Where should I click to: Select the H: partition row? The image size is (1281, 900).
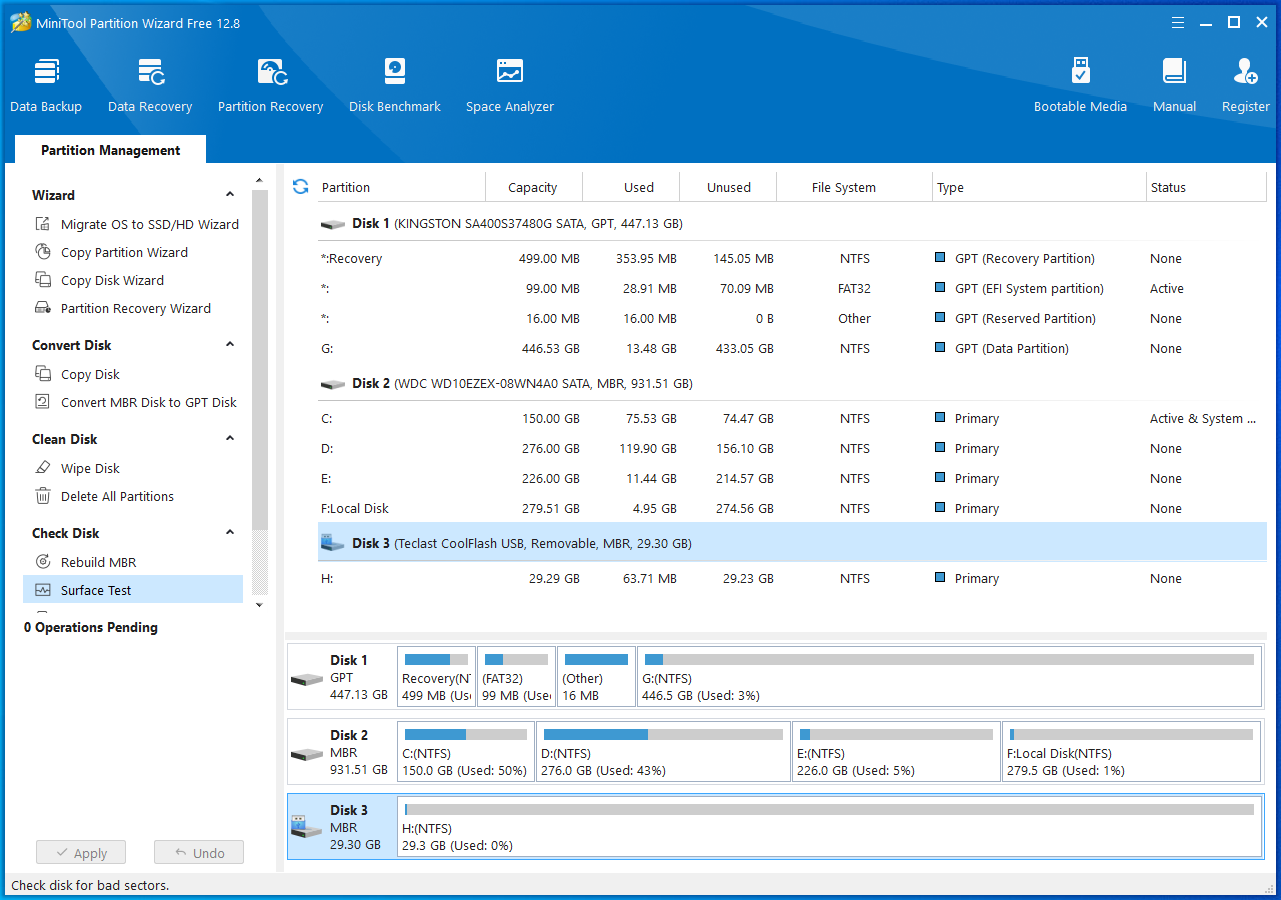tap(792, 578)
